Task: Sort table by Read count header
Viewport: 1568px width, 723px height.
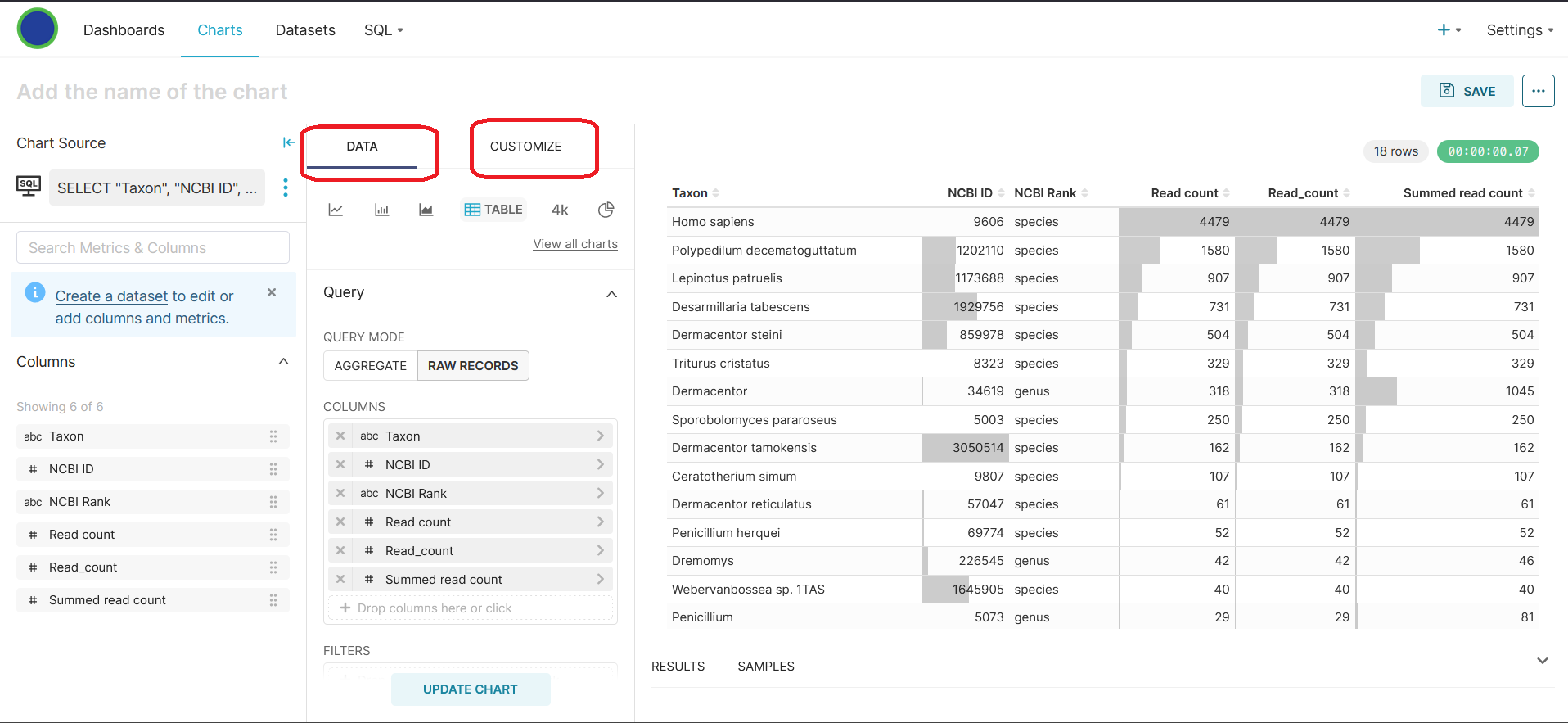Action: tap(1190, 193)
